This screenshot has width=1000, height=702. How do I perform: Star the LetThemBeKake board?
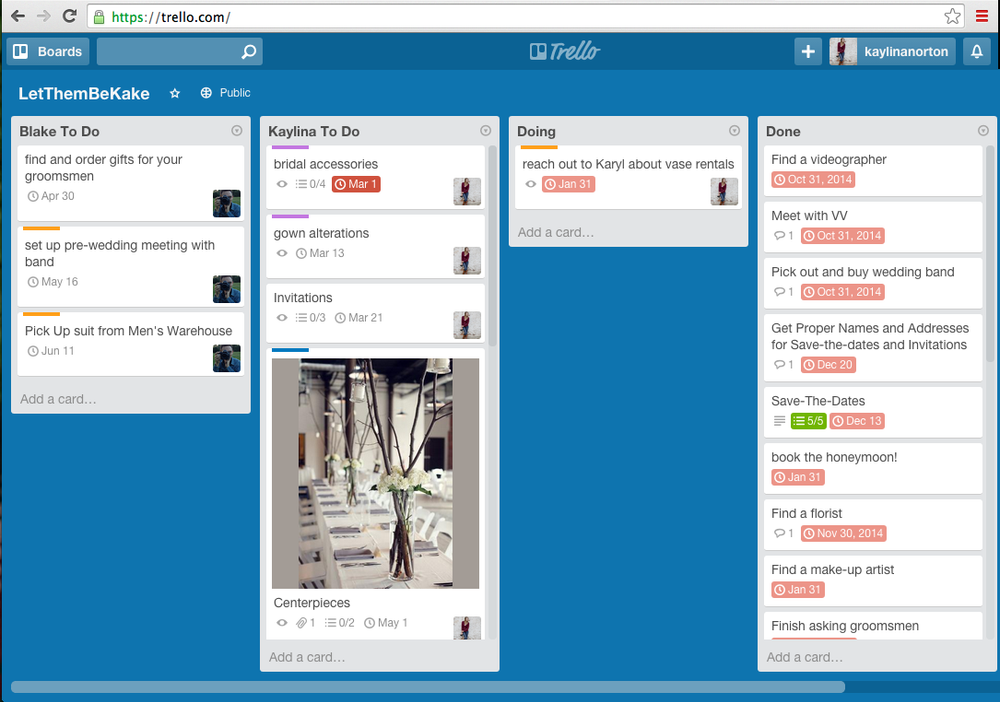tap(175, 94)
